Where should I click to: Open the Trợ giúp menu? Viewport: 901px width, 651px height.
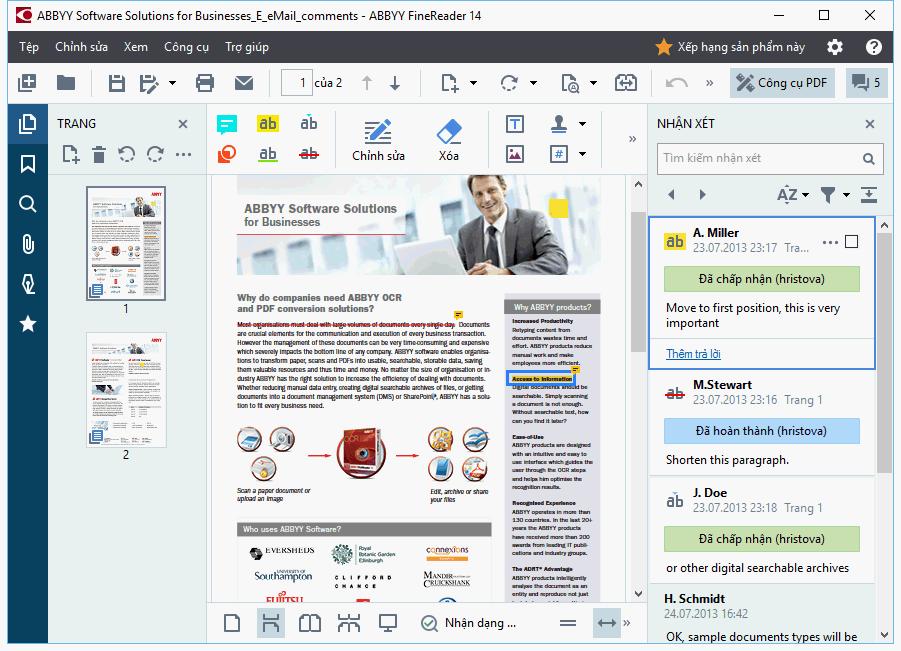pos(247,47)
